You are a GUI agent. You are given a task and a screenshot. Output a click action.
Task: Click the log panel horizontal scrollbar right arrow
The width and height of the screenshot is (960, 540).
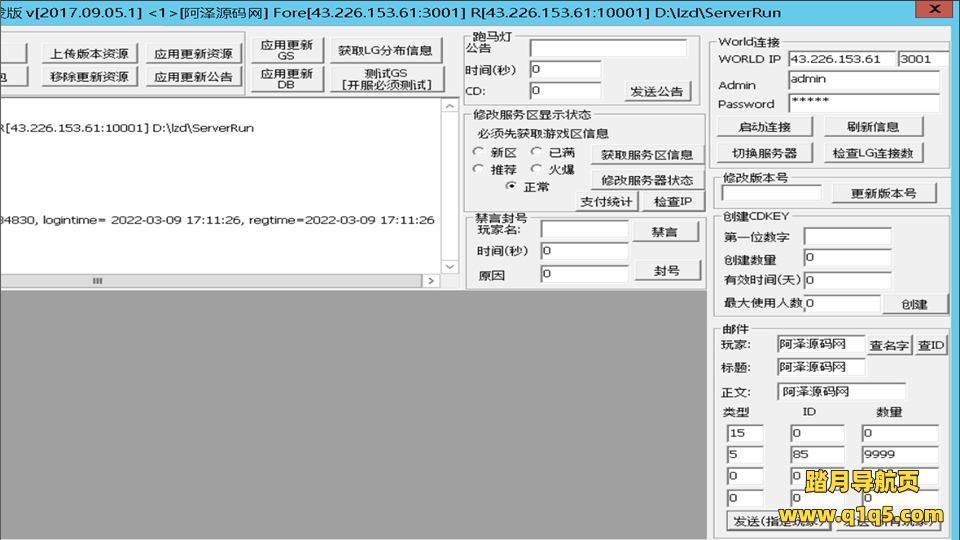[x=431, y=281]
